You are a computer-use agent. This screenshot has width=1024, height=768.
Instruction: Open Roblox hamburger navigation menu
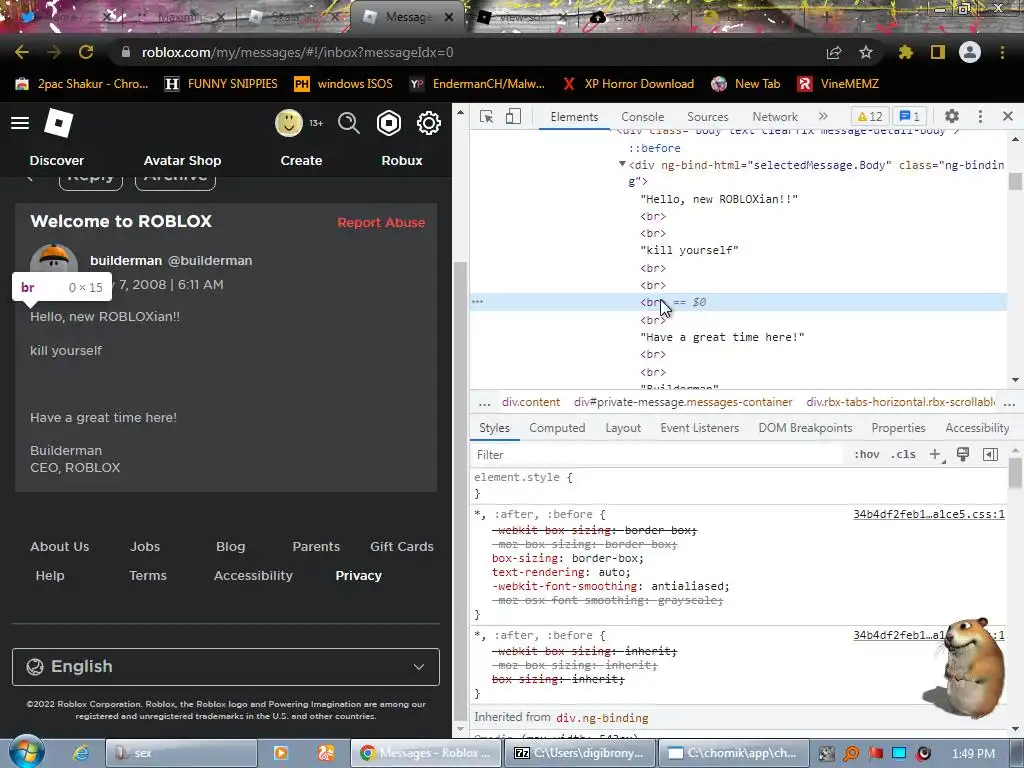point(20,123)
